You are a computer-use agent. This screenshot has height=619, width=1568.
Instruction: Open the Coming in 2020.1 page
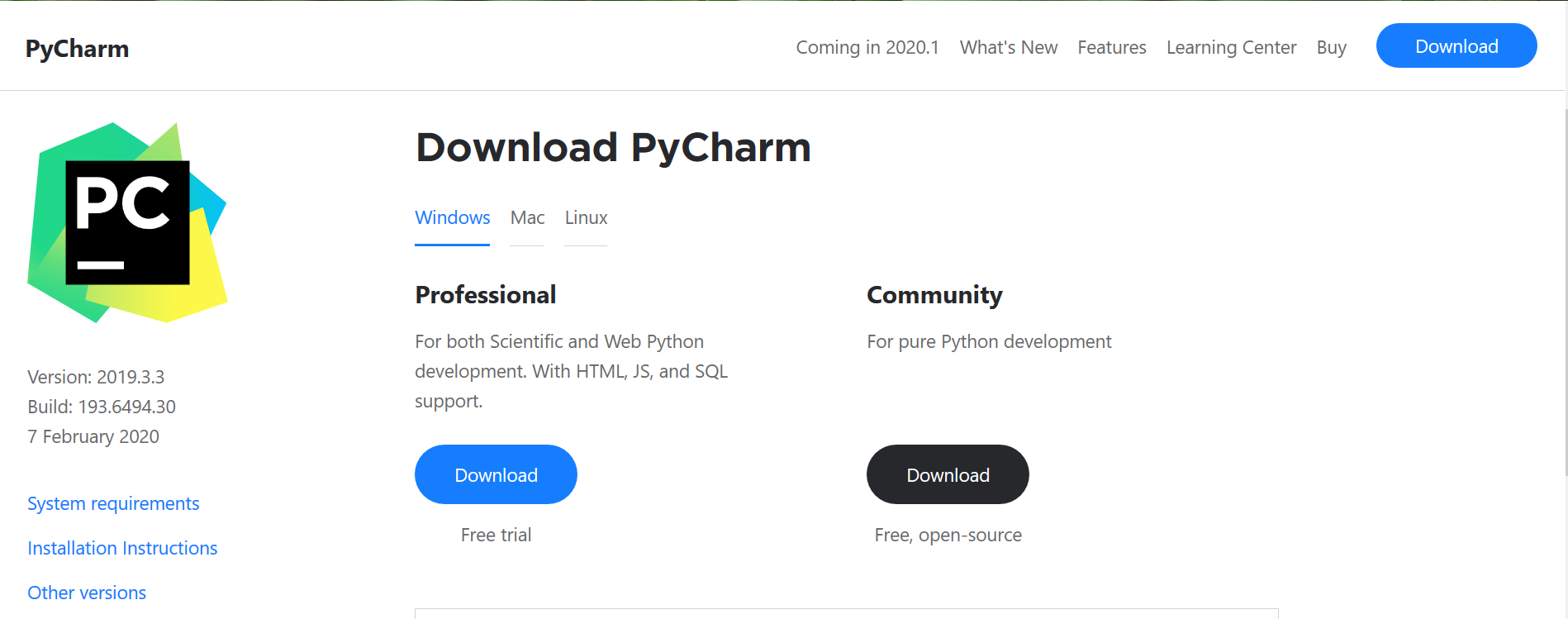[x=867, y=47]
